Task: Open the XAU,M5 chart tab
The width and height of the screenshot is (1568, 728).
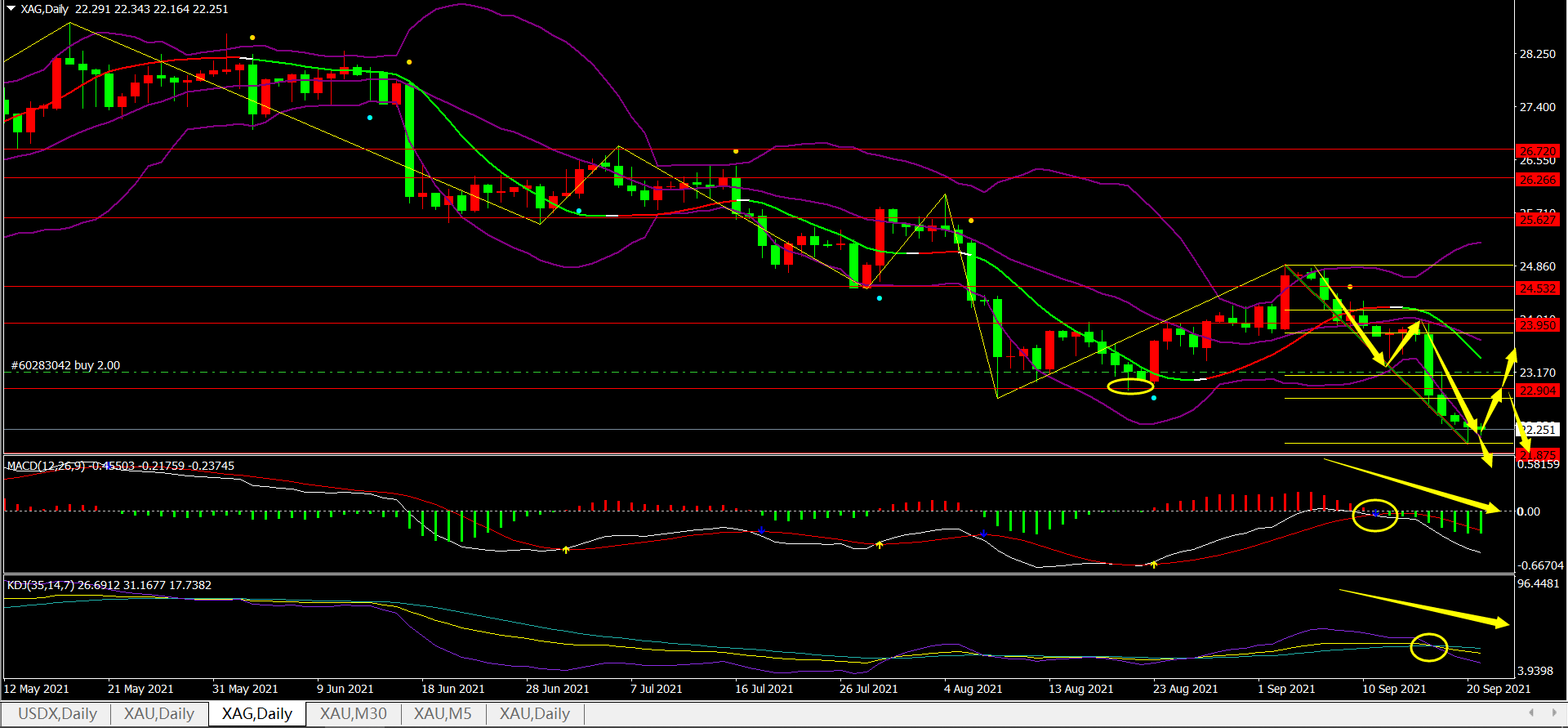Action: coord(442,713)
